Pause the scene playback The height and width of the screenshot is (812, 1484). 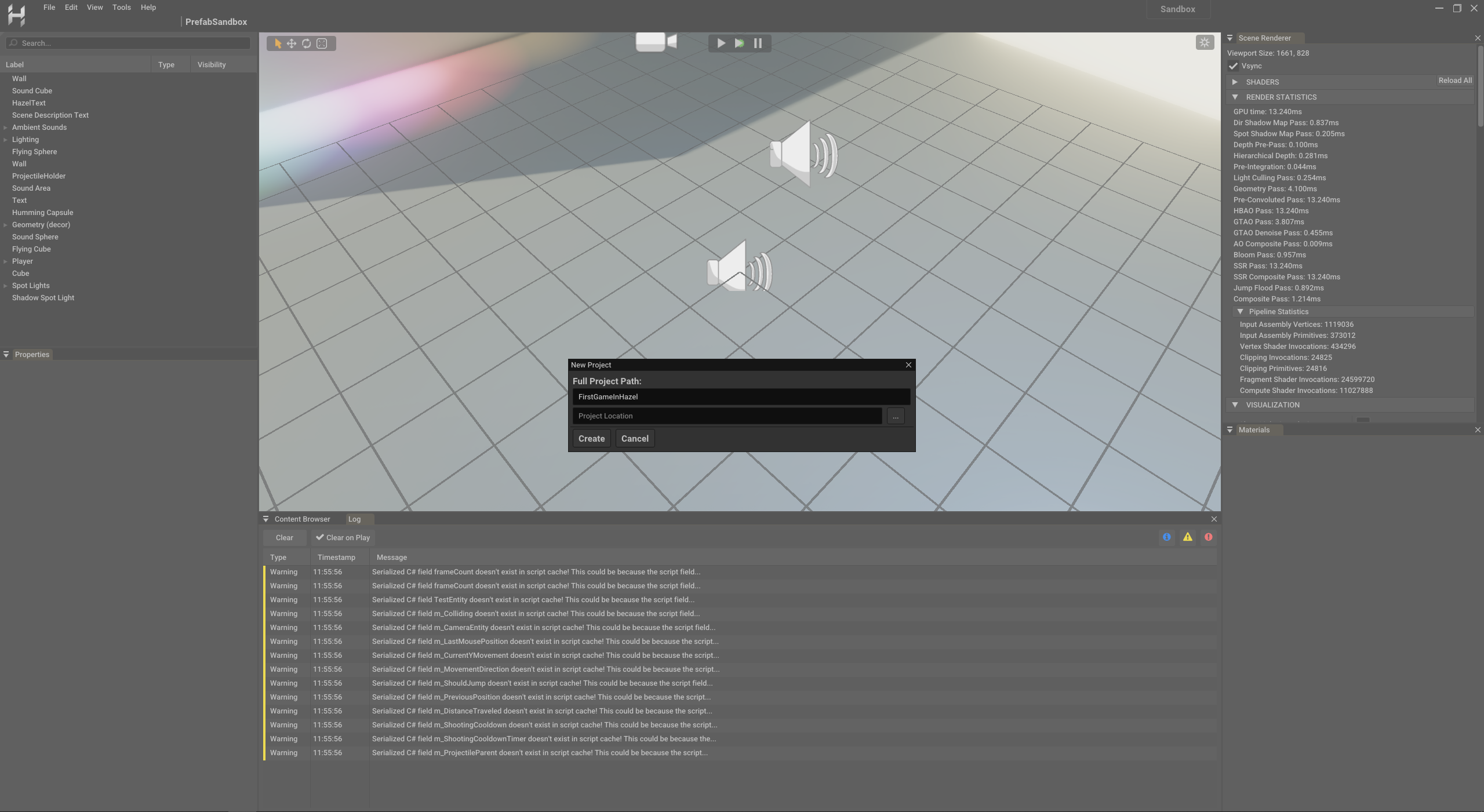[x=757, y=42]
